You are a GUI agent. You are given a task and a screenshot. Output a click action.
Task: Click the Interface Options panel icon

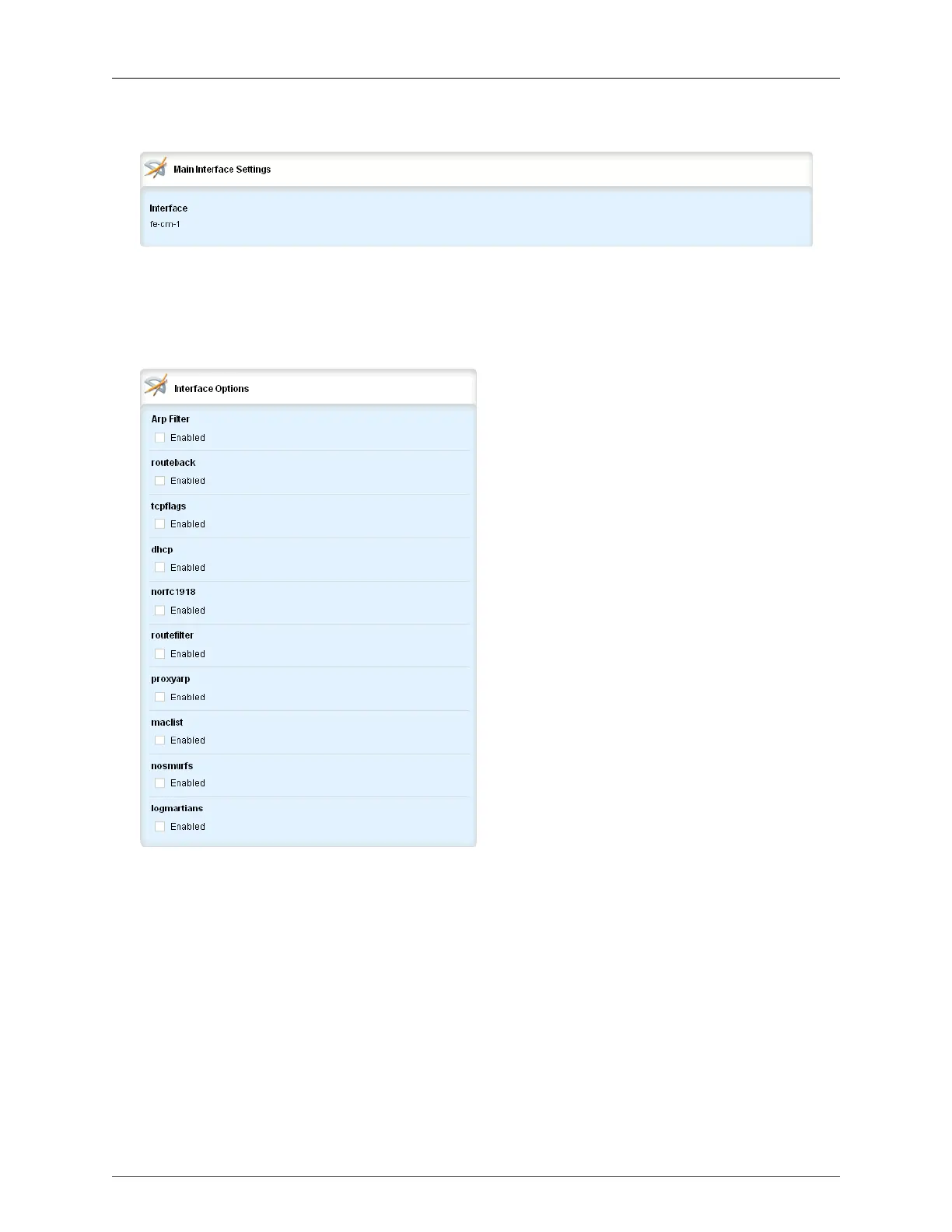[156, 386]
